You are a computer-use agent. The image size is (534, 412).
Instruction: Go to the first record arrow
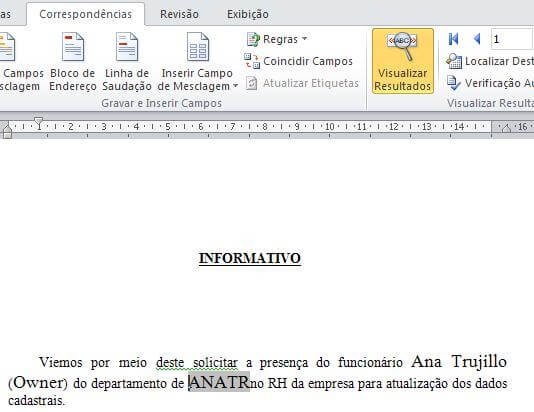(x=453, y=39)
